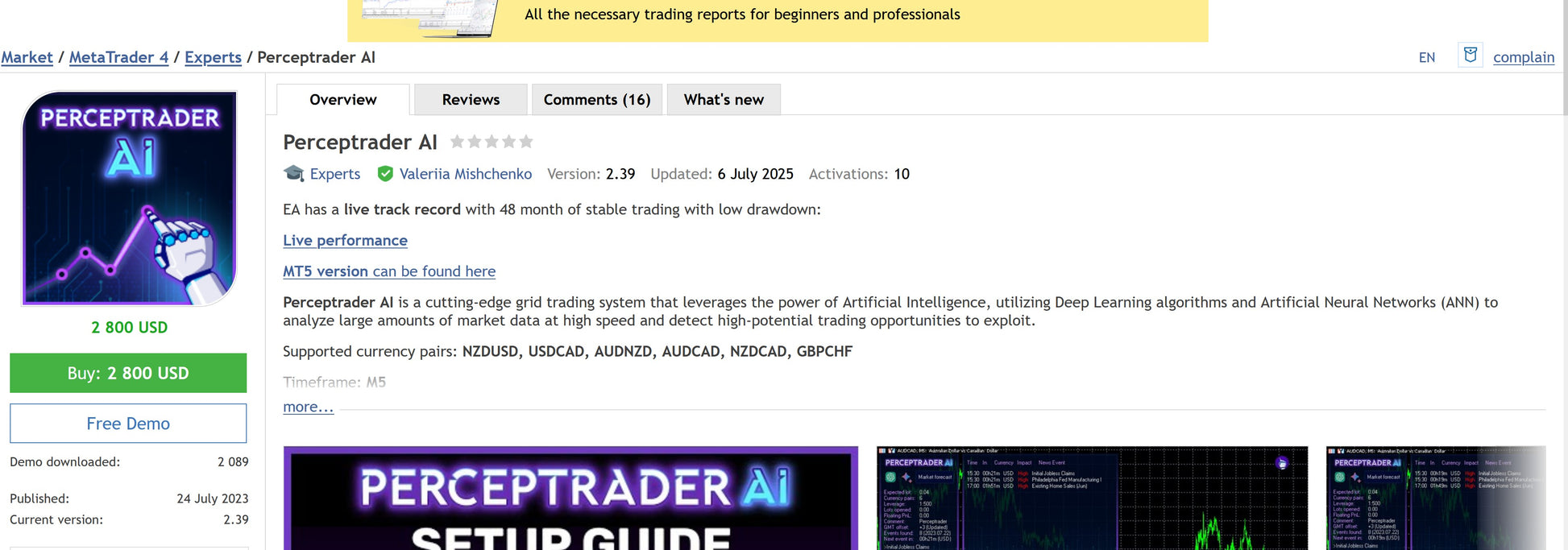Click the Perceptrader AI product logo
This screenshot has width=1568, height=550.
point(129,198)
